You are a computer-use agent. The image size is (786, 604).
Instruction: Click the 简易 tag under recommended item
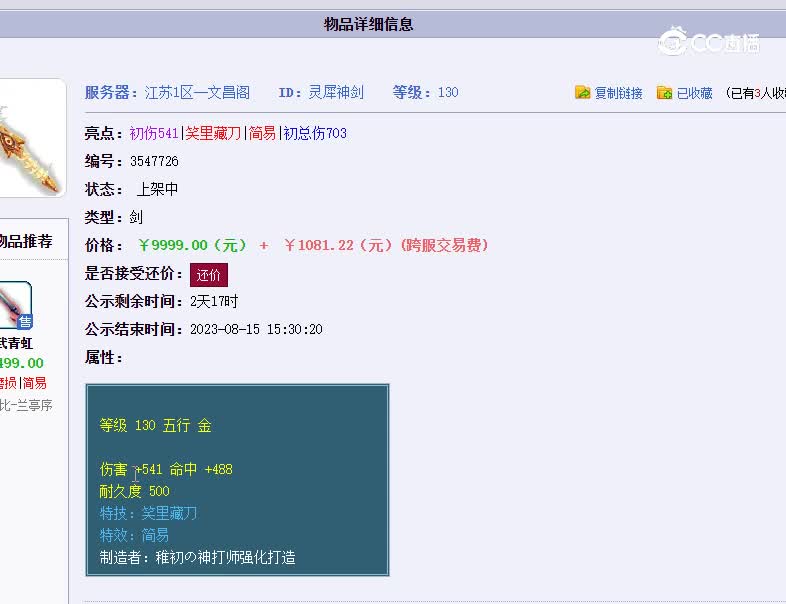35,383
